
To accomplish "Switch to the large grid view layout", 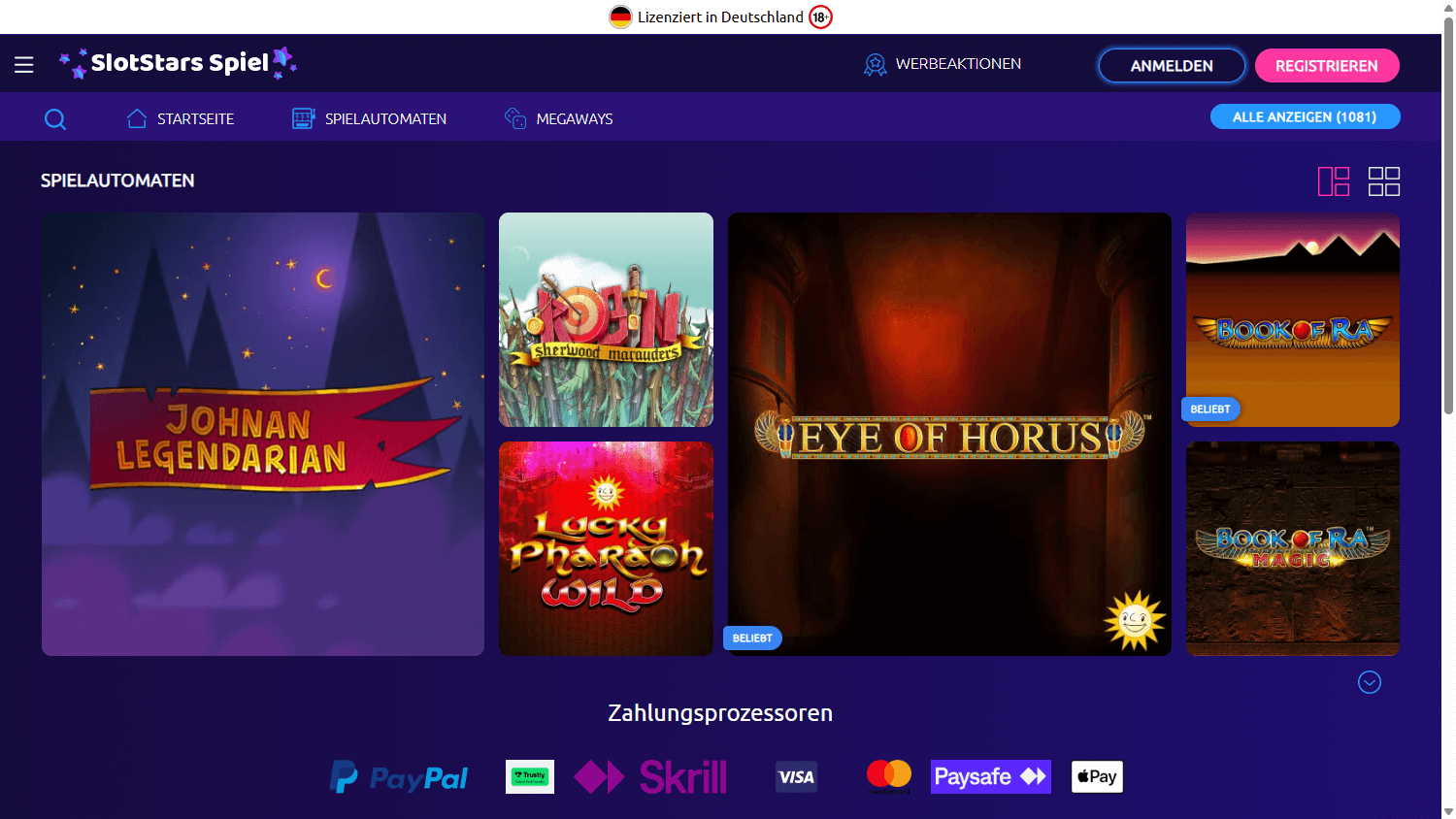I will [x=1334, y=181].
